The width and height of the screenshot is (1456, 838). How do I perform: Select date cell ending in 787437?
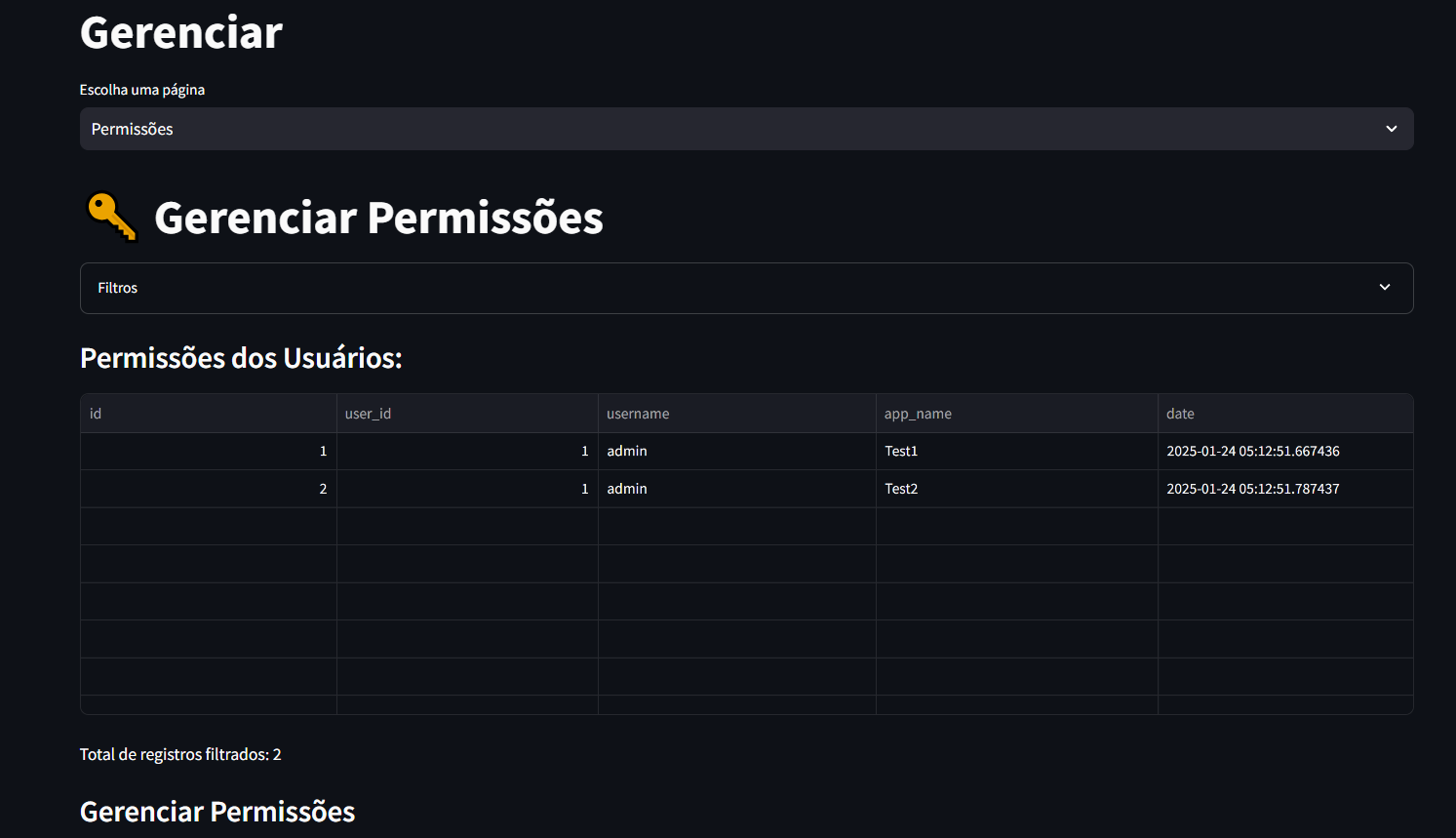point(1253,489)
